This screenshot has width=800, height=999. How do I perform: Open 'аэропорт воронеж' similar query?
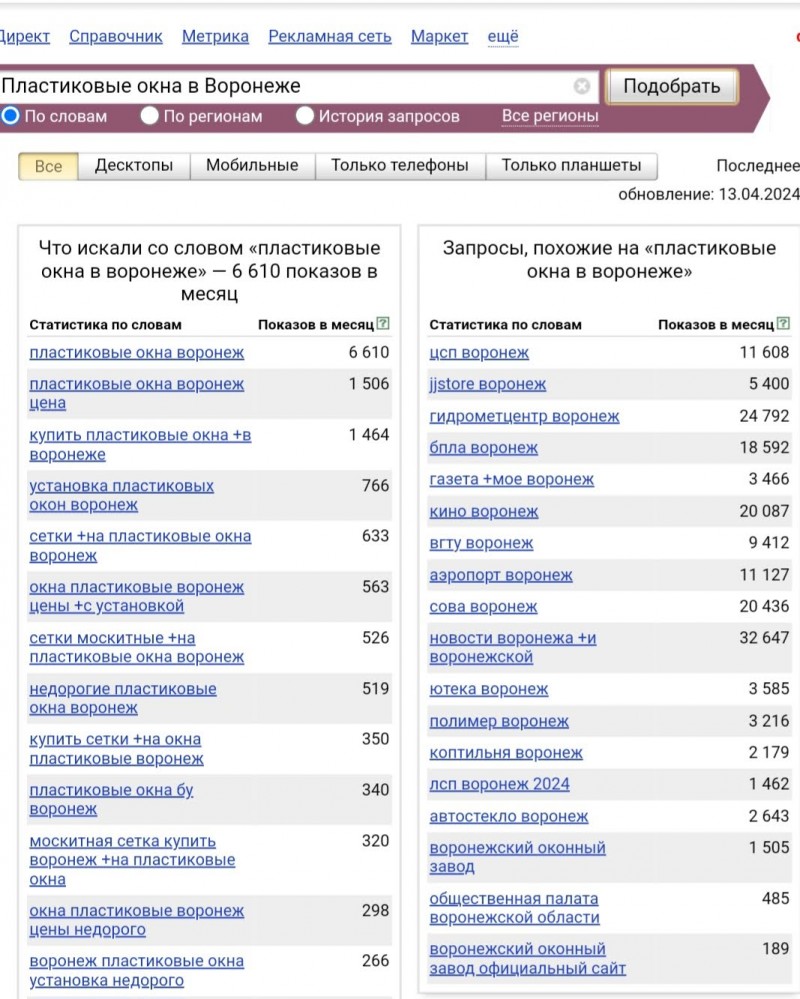[x=501, y=575]
